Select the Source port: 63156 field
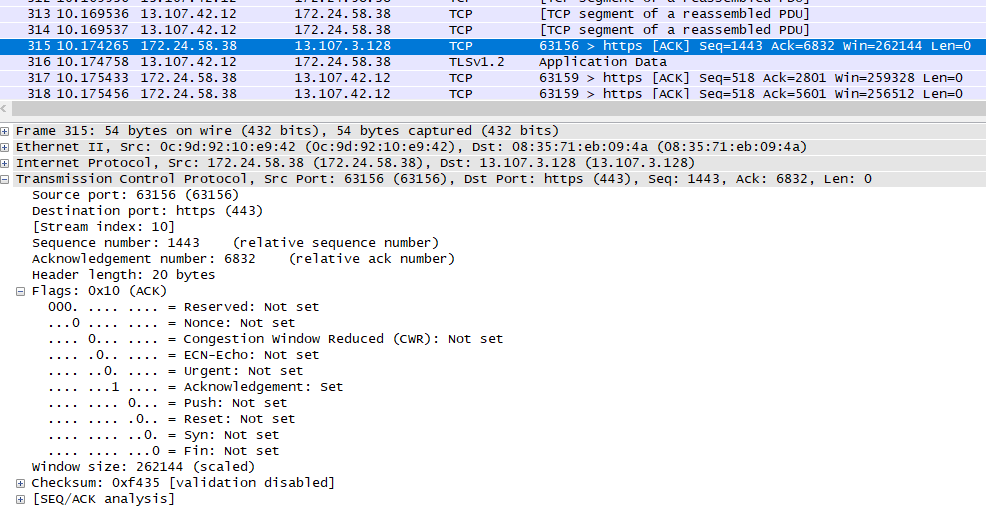 click(x=135, y=195)
